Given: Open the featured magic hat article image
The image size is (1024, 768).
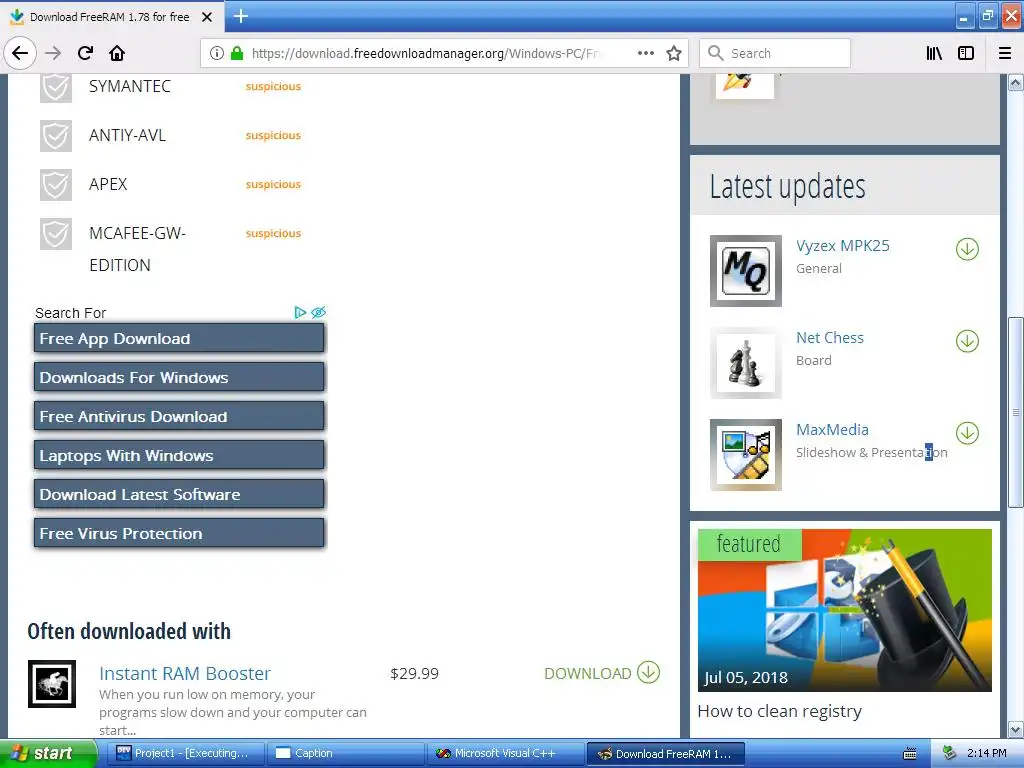Looking at the screenshot, I should (x=844, y=610).
